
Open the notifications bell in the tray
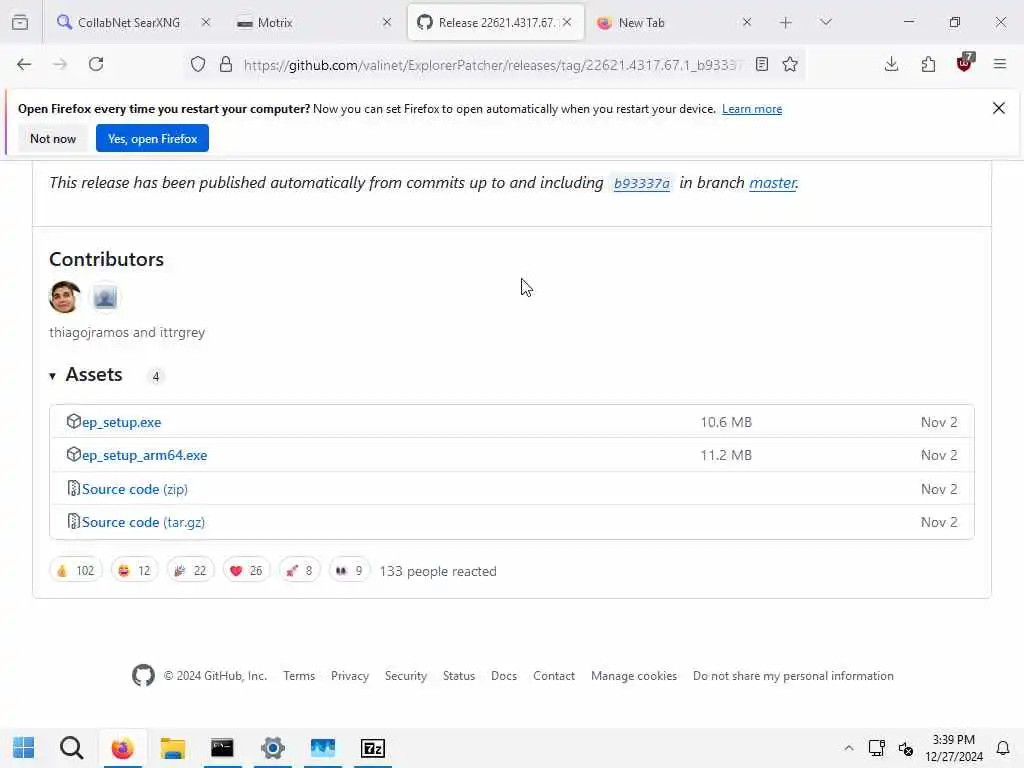coord(1003,748)
